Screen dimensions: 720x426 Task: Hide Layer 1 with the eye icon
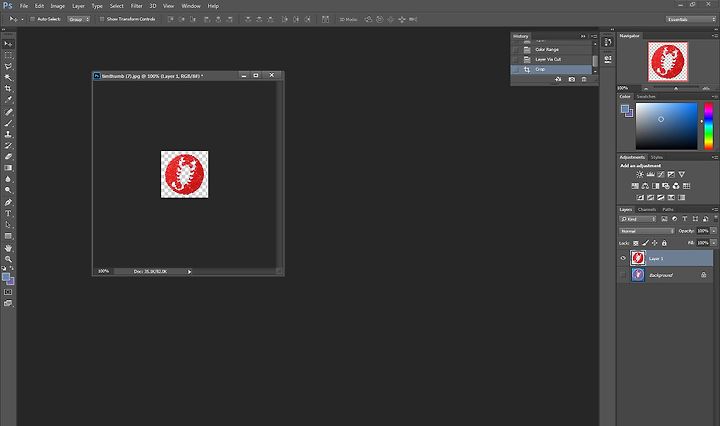point(623,258)
